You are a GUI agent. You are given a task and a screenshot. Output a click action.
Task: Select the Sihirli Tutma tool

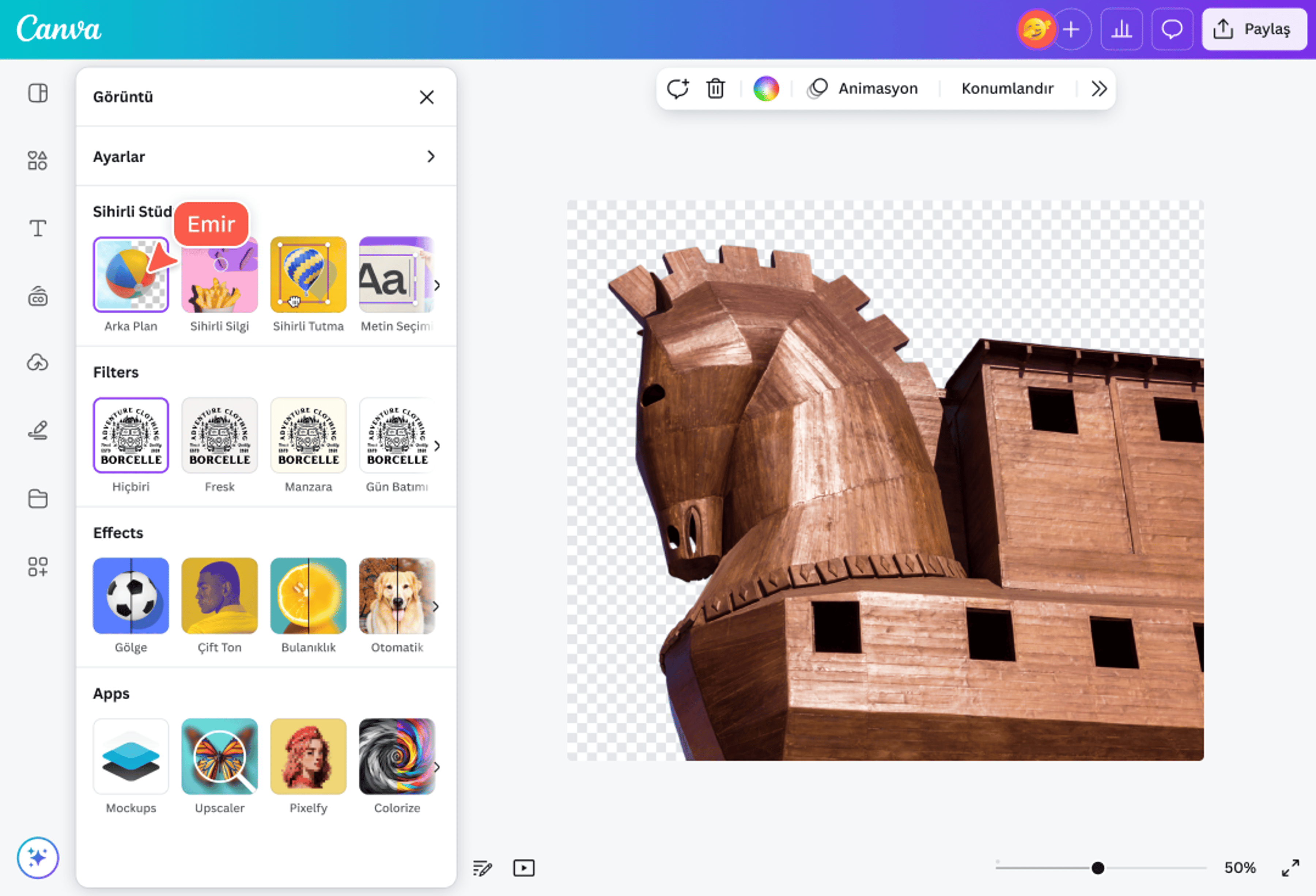[308, 275]
